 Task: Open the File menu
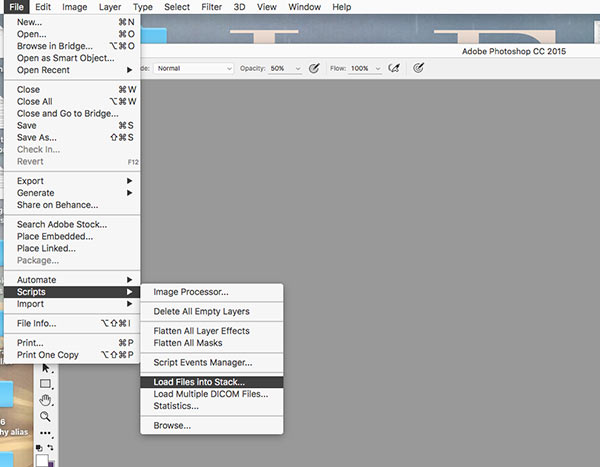click(16, 7)
